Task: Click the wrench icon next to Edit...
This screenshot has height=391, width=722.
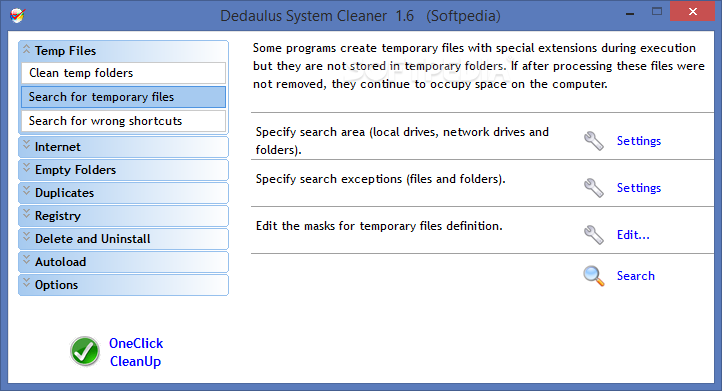Action: (594, 235)
